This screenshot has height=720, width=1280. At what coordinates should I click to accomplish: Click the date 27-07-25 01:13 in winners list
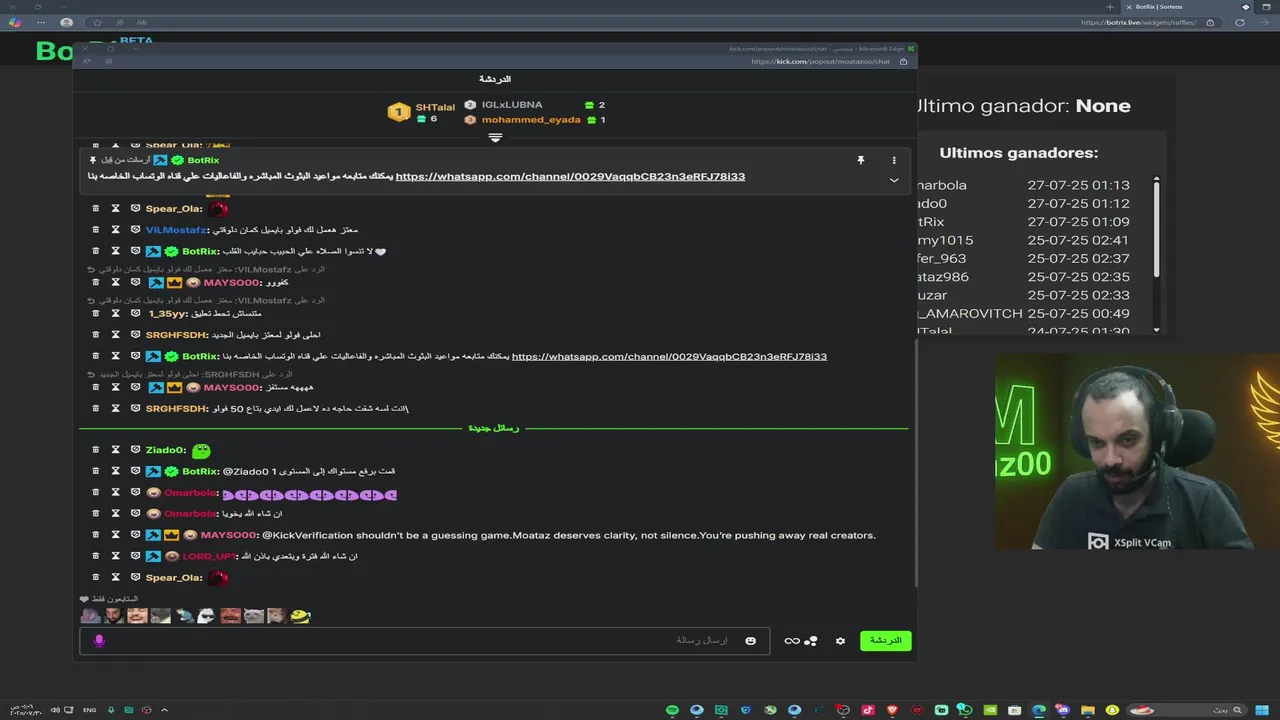coord(1078,185)
